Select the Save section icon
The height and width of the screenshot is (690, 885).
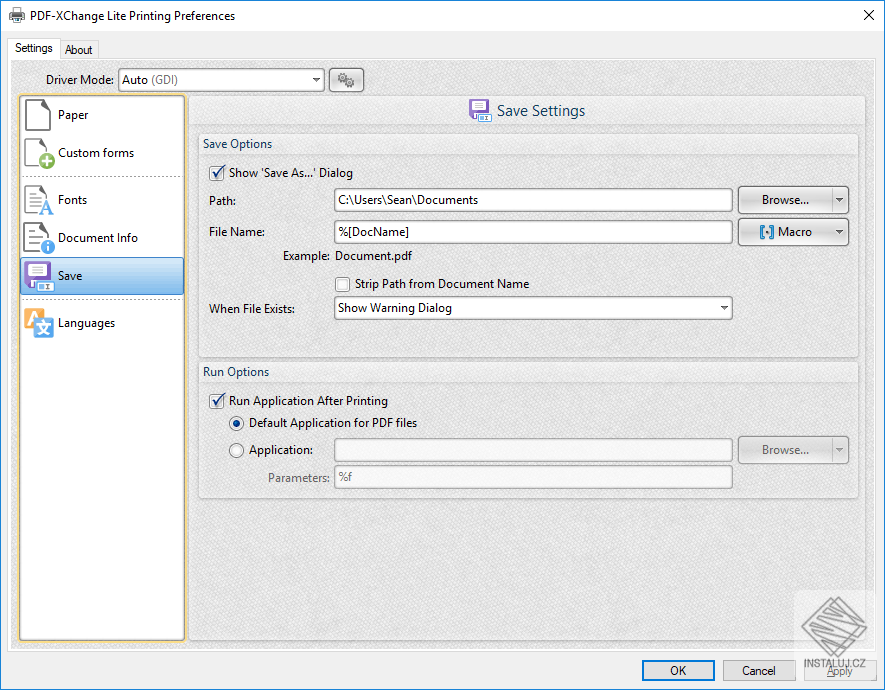(x=38, y=276)
